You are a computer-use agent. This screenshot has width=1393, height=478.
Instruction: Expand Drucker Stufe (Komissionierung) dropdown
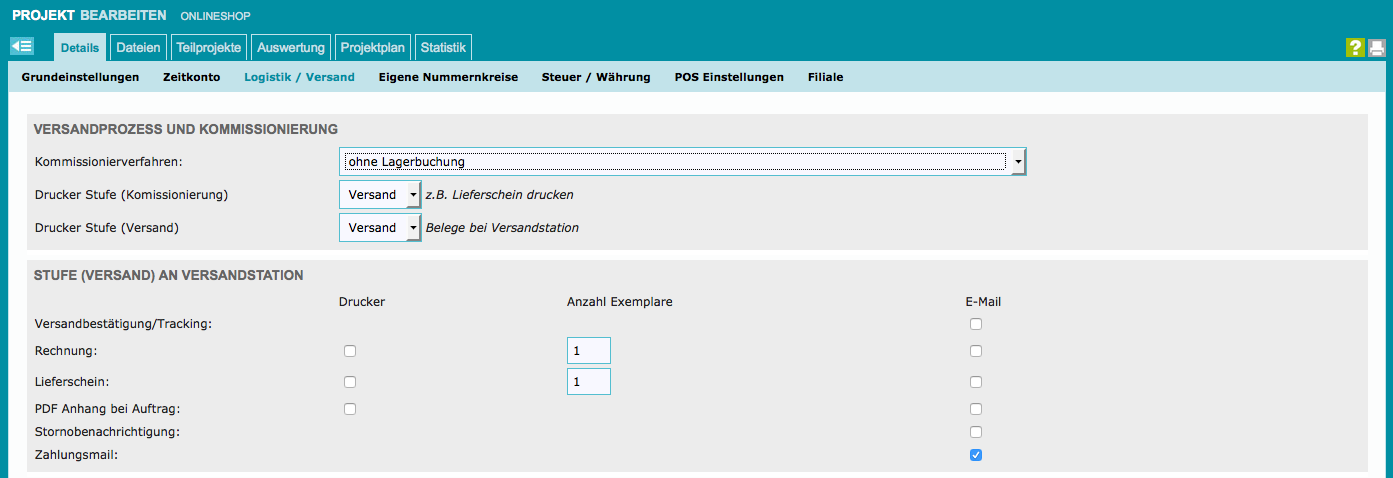pos(380,195)
